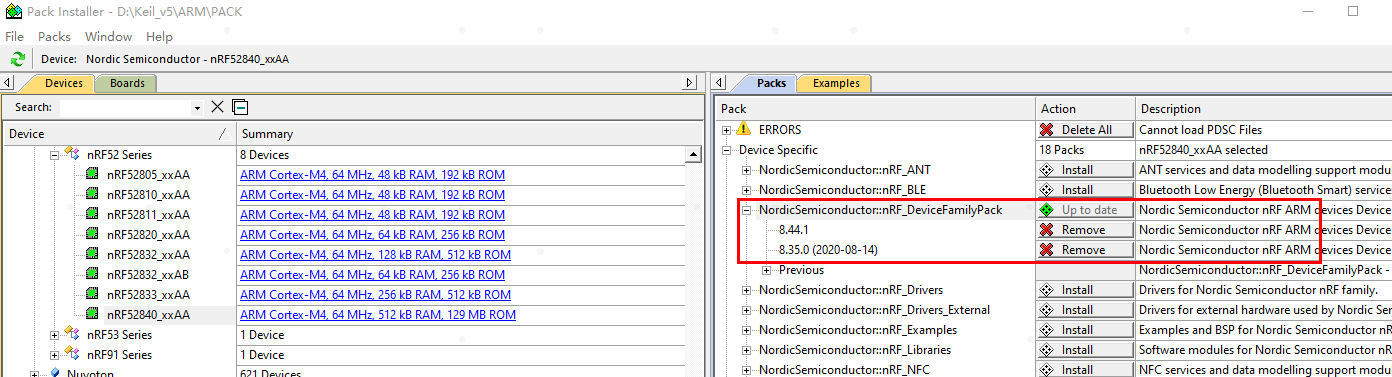Install the nRF_Drivers pack
The height and width of the screenshot is (377, 1392).
click(1085, 290)
